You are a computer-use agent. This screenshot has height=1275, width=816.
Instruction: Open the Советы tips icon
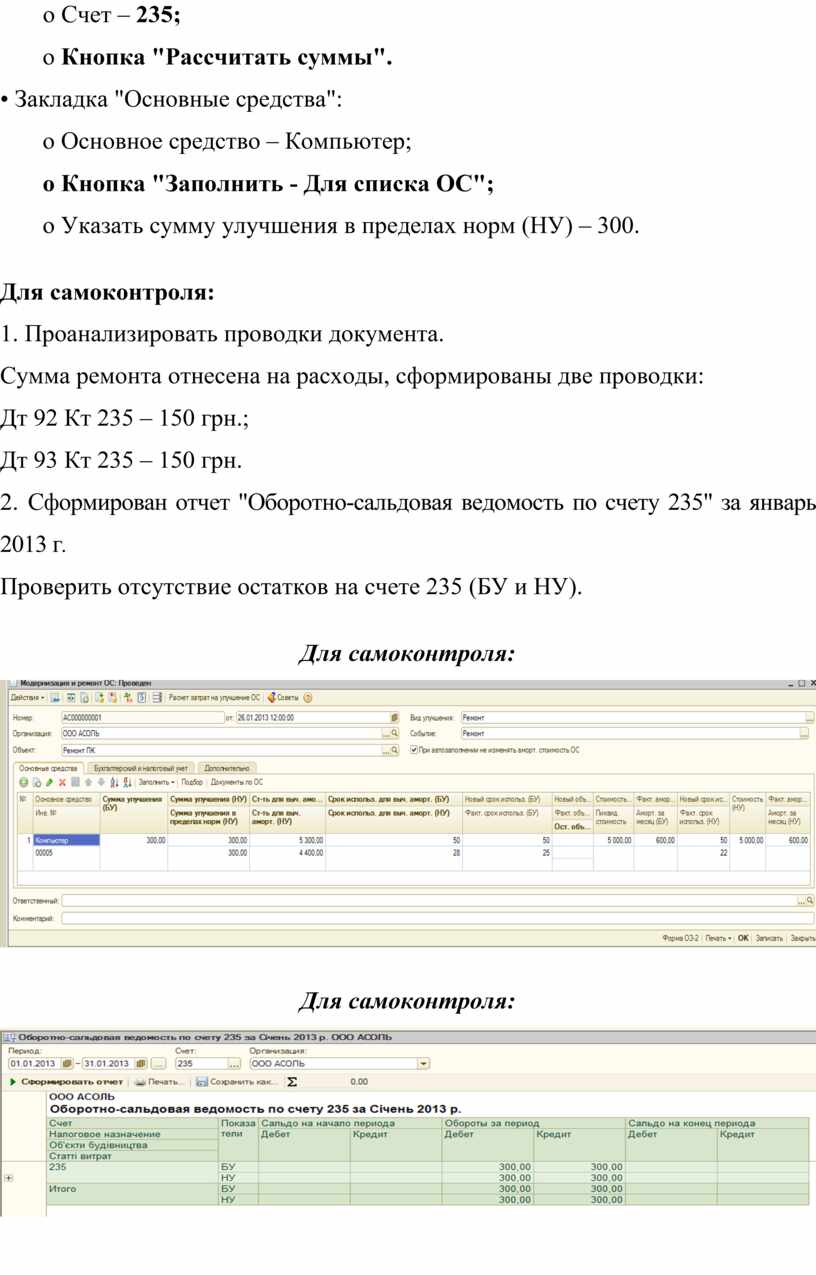pos(282,697)
